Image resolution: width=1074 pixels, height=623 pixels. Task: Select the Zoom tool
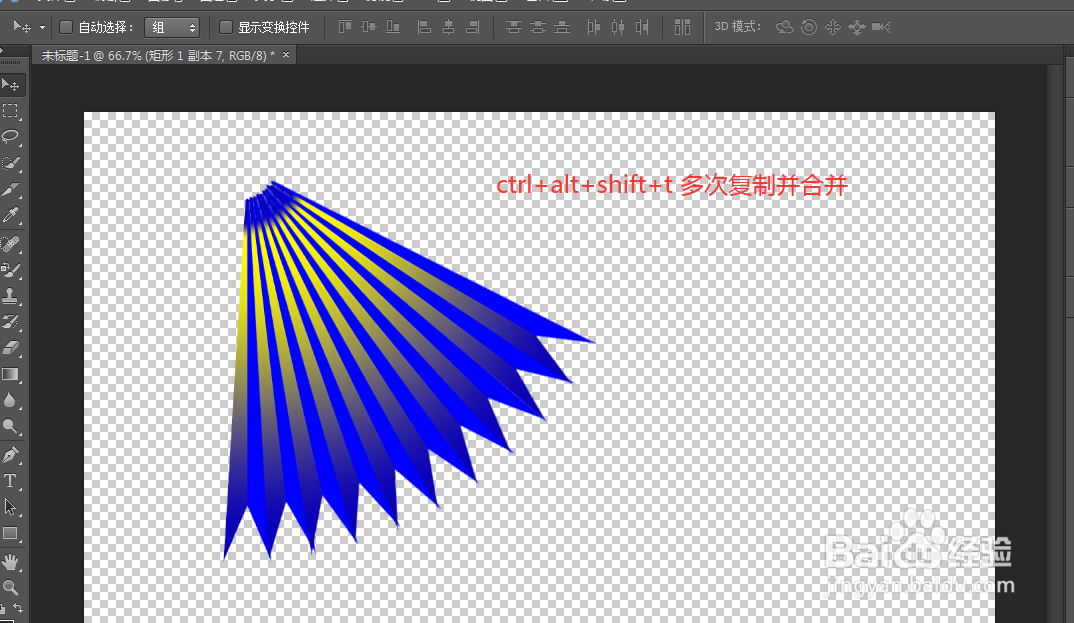pyautogui.click(x=12, y=587)
